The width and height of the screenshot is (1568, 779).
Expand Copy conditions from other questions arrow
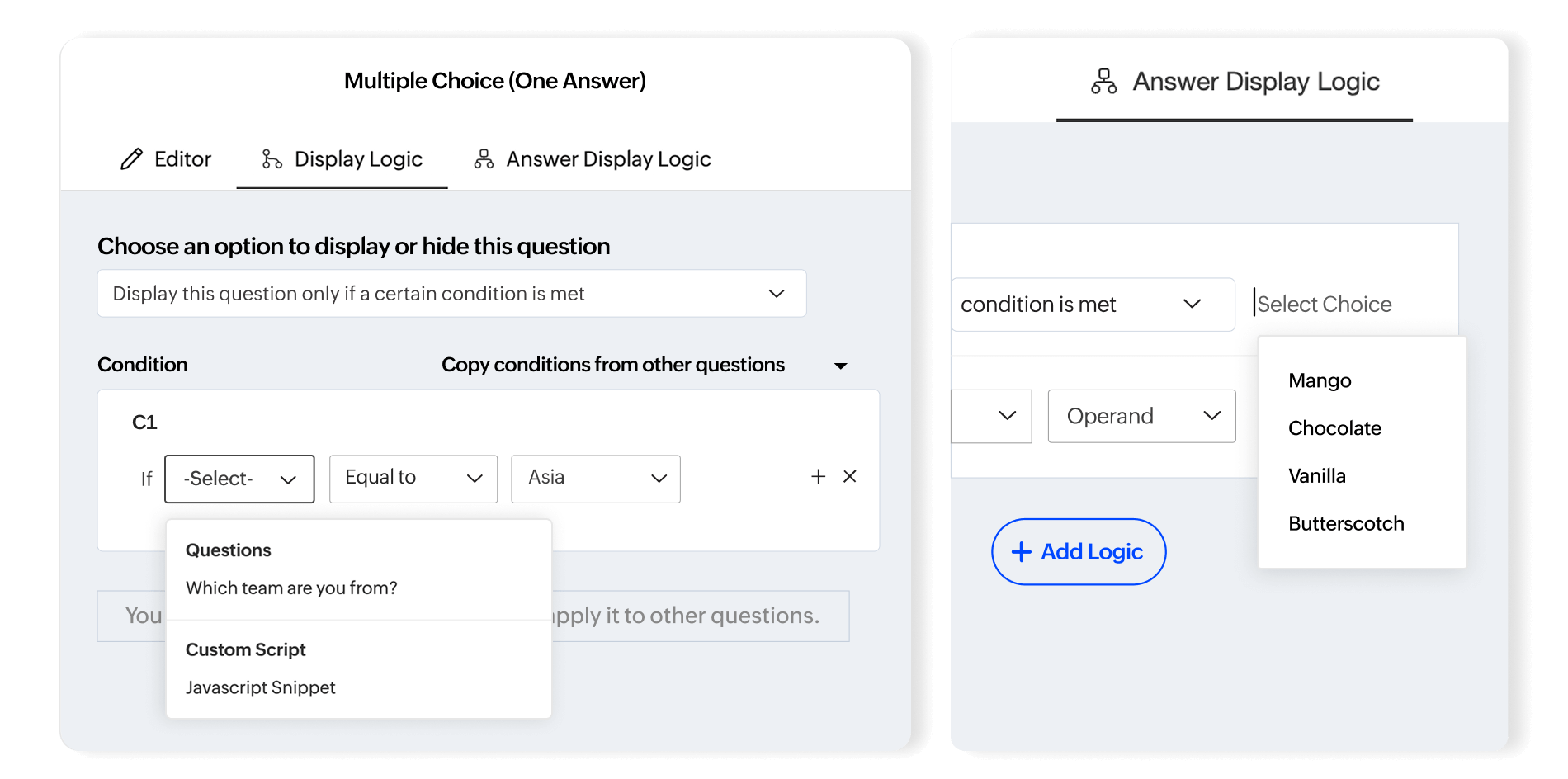840,366
